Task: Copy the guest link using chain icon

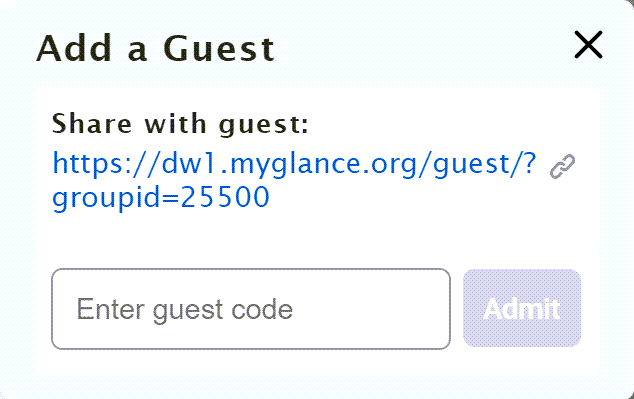Action: pos(562,166)
